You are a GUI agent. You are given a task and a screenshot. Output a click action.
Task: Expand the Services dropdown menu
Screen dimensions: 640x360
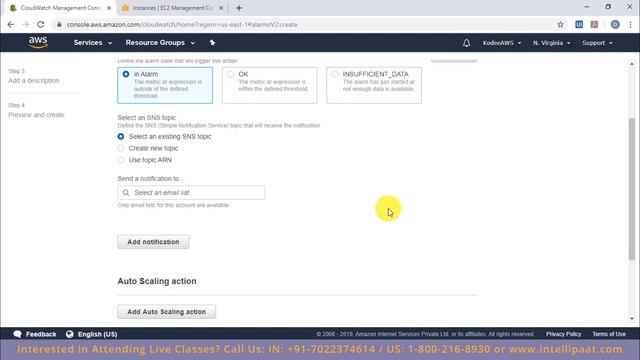pos(93,42)
